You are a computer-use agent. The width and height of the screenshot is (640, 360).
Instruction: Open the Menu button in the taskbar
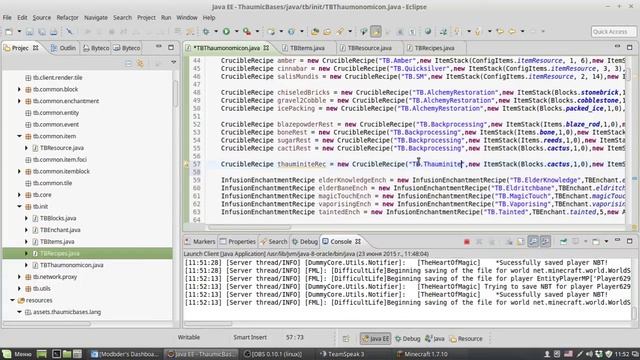(17, 354)
